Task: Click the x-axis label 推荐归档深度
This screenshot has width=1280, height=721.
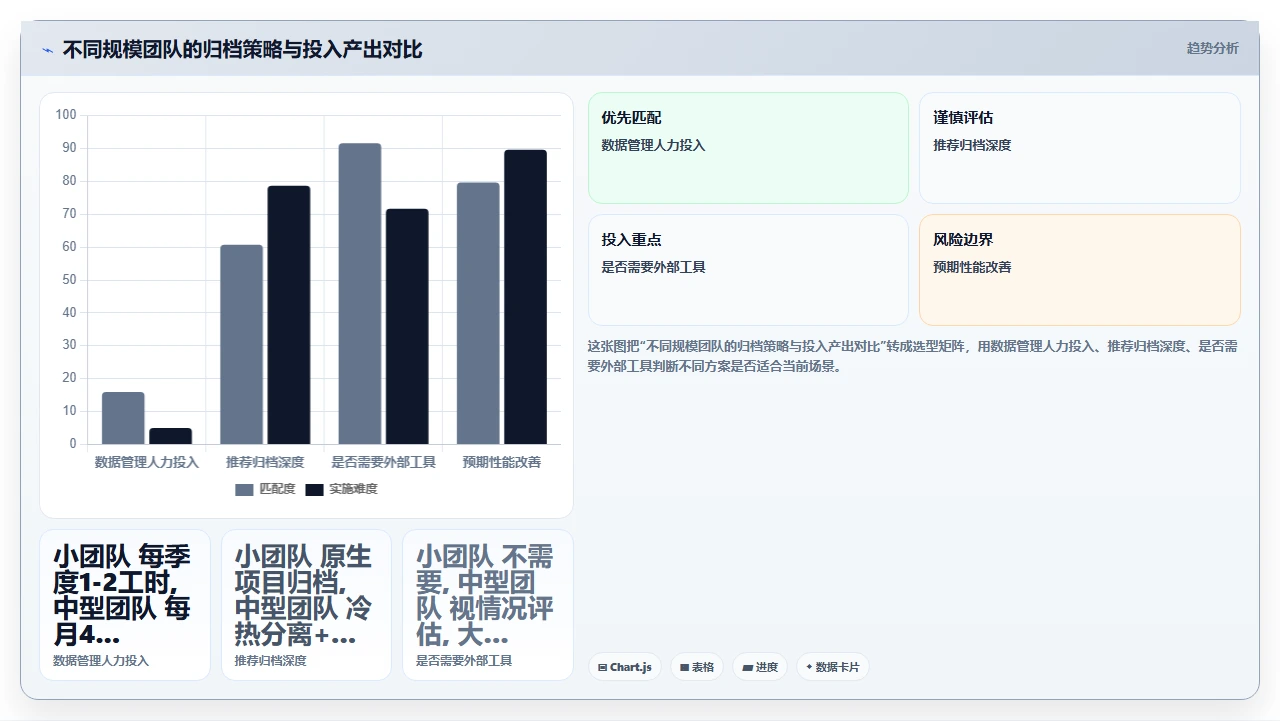Action: click(x=265, y=462)
